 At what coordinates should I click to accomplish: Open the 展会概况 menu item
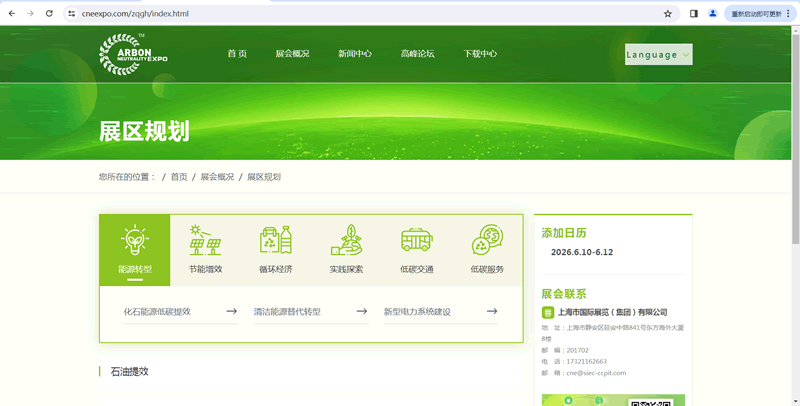(x=292, y=54)
